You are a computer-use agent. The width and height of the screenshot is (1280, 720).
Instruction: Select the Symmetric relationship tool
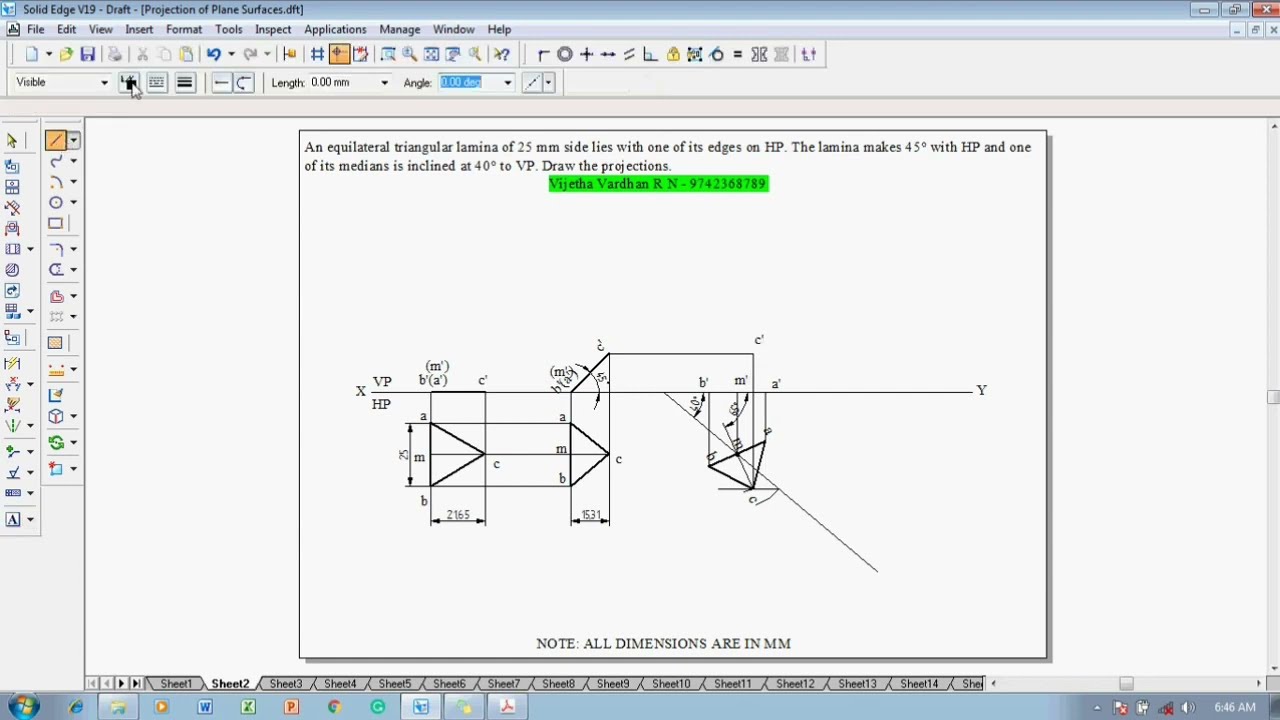coord(760,54)
